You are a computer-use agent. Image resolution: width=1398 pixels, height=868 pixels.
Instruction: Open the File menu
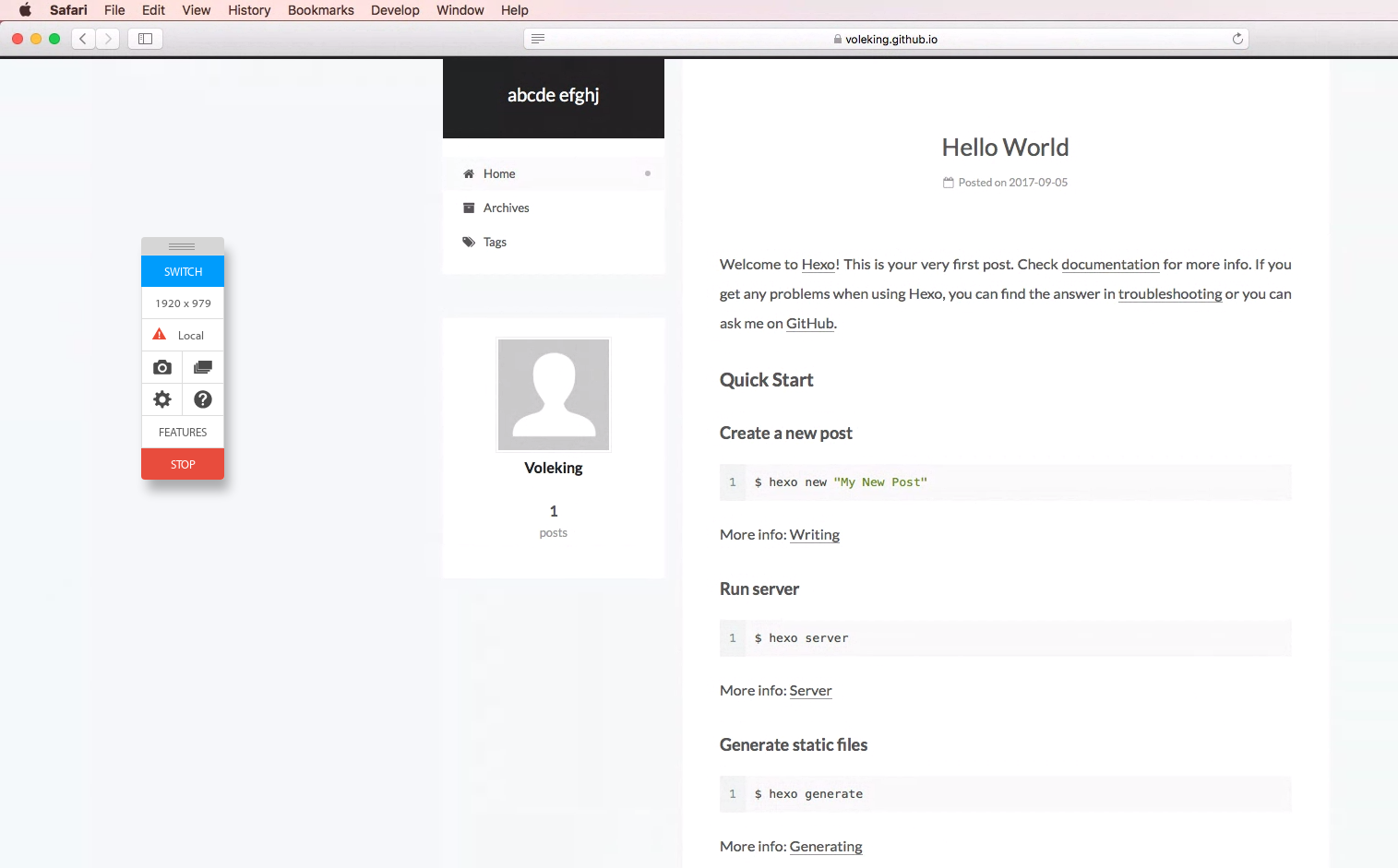coord(114,10)
